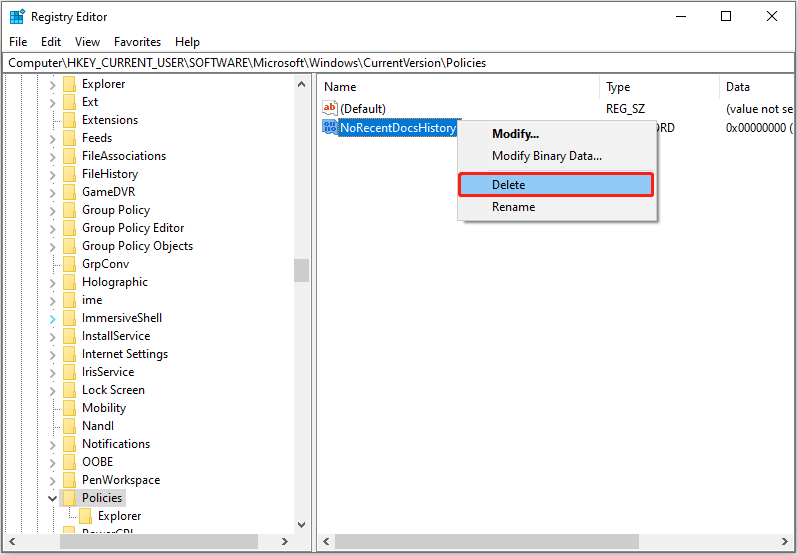Click the Group Policy Objects folder icon
Viewport: 798px width, 555px height.
[69, 246]
